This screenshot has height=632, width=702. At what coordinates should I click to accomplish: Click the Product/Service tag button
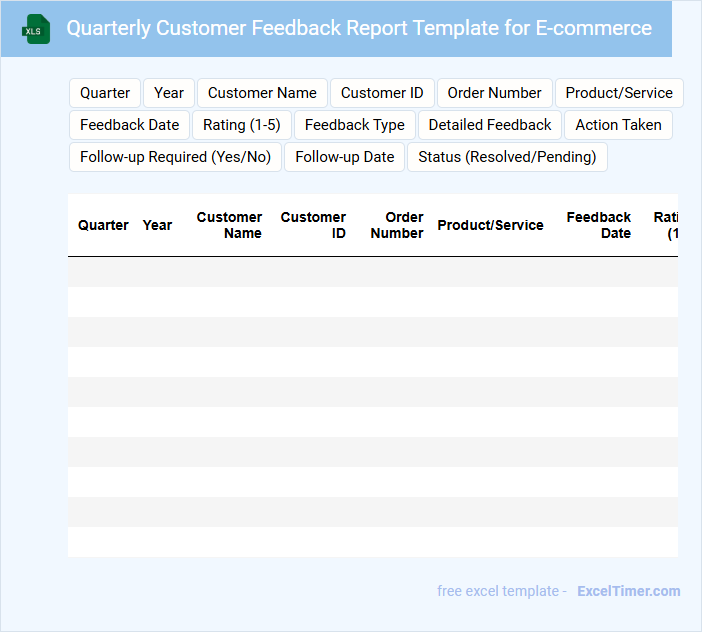[x=619, y=93]
